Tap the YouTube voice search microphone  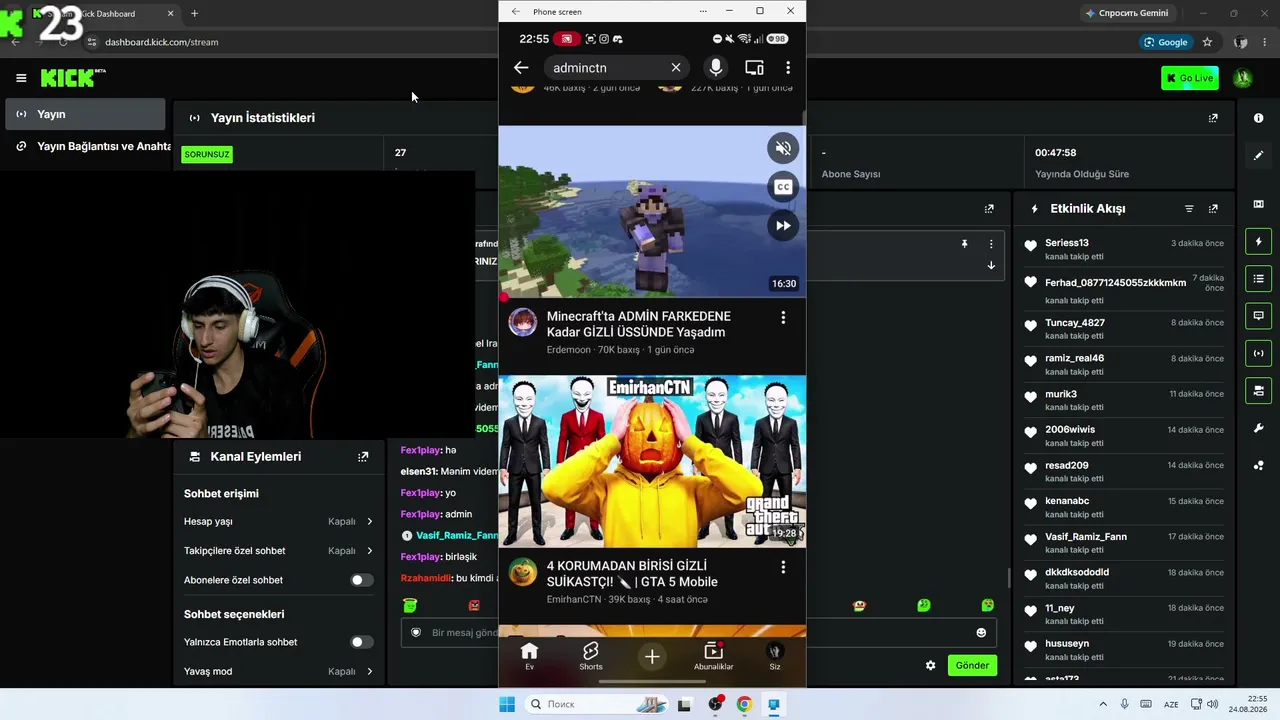[x=715, y=68]
